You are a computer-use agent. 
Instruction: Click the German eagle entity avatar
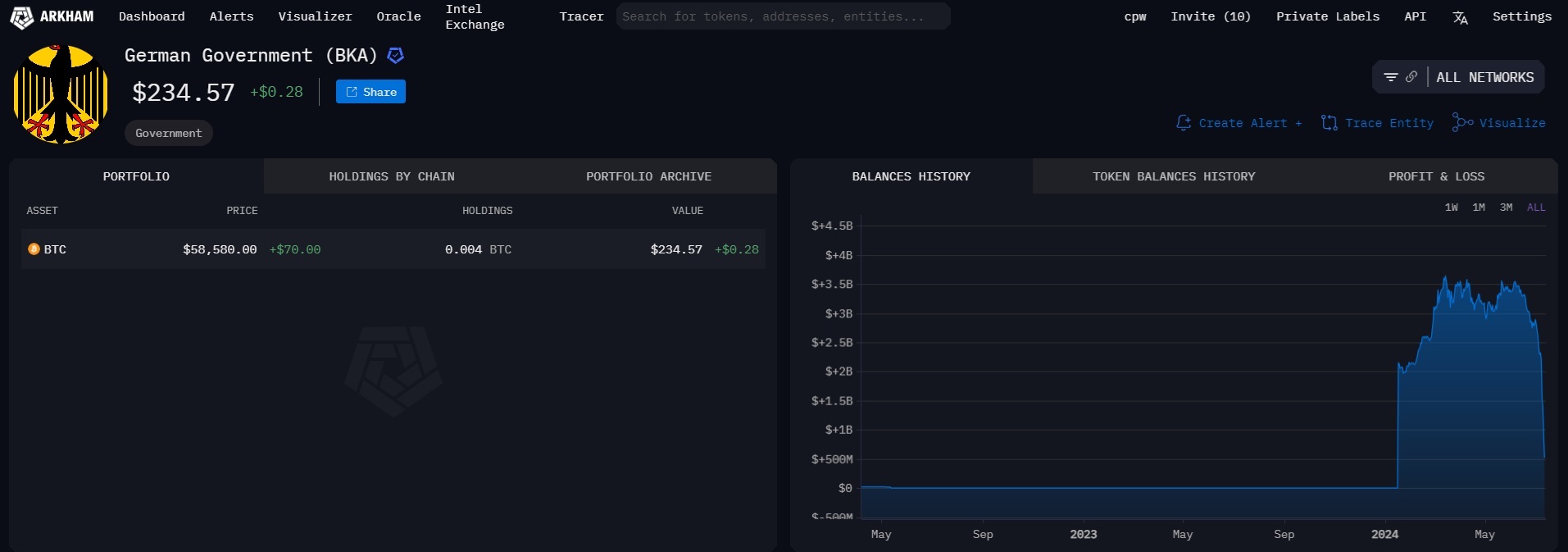61,94
